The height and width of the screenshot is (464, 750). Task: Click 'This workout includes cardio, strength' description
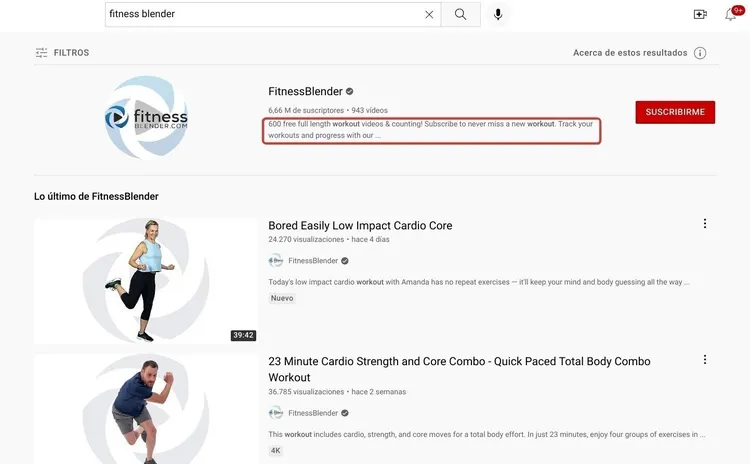[x=486, y=434]
